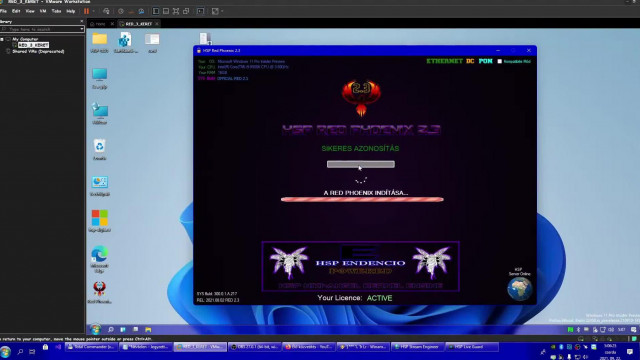
Task: Collapse the My Computer tree node
Action: (x=2, y=39)
